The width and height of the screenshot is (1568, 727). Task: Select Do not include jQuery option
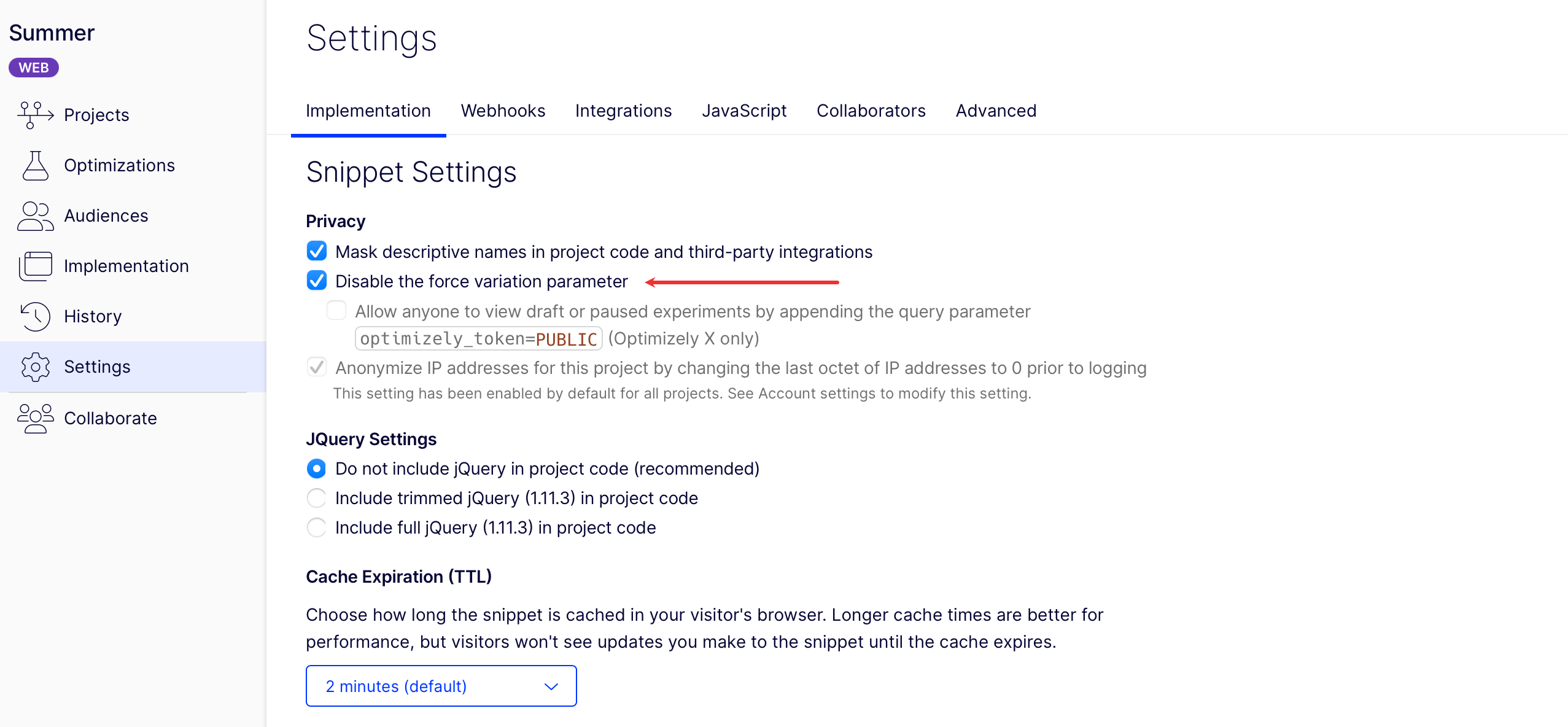pyautogui.click(x=317, y=468)
